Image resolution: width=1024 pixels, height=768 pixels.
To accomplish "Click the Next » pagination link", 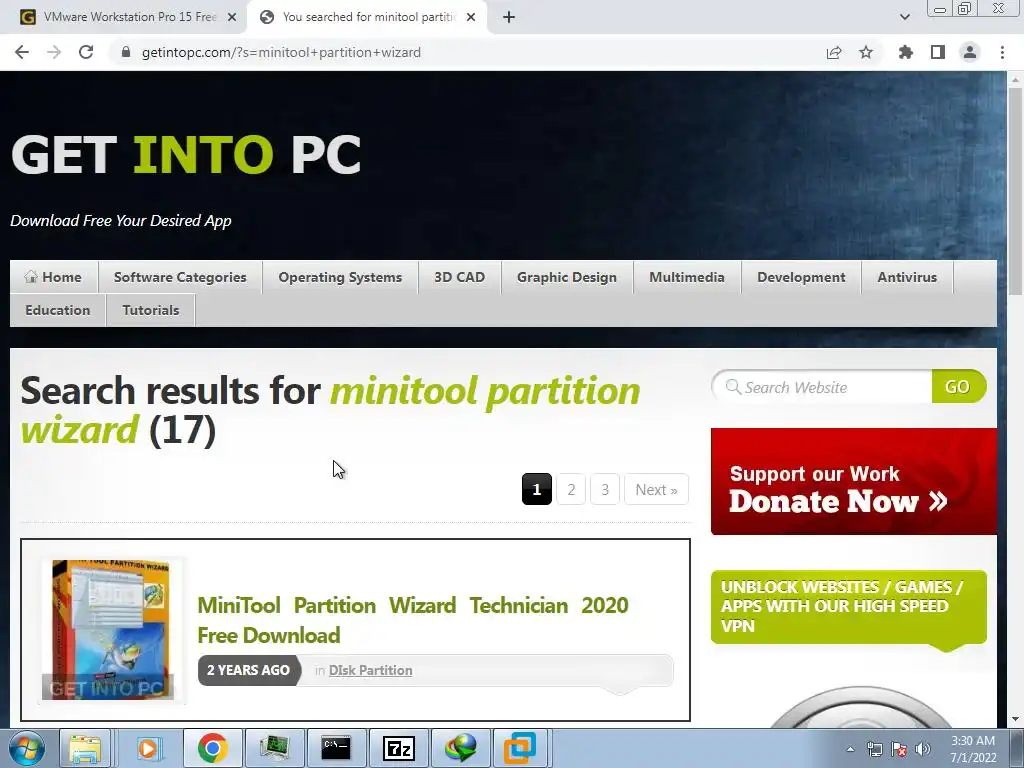I will click(x=656, y=489).
